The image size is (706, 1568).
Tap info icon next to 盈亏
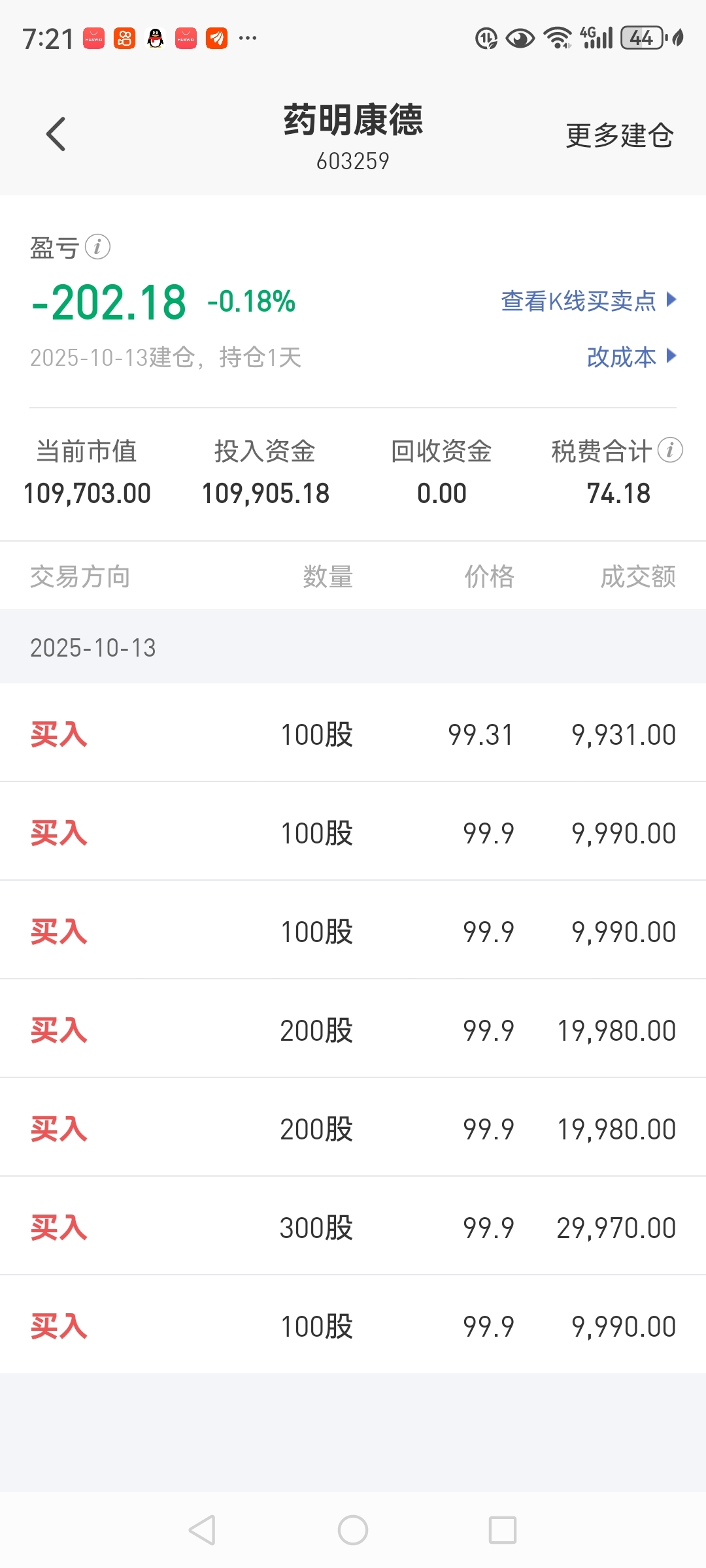[97, 247]
